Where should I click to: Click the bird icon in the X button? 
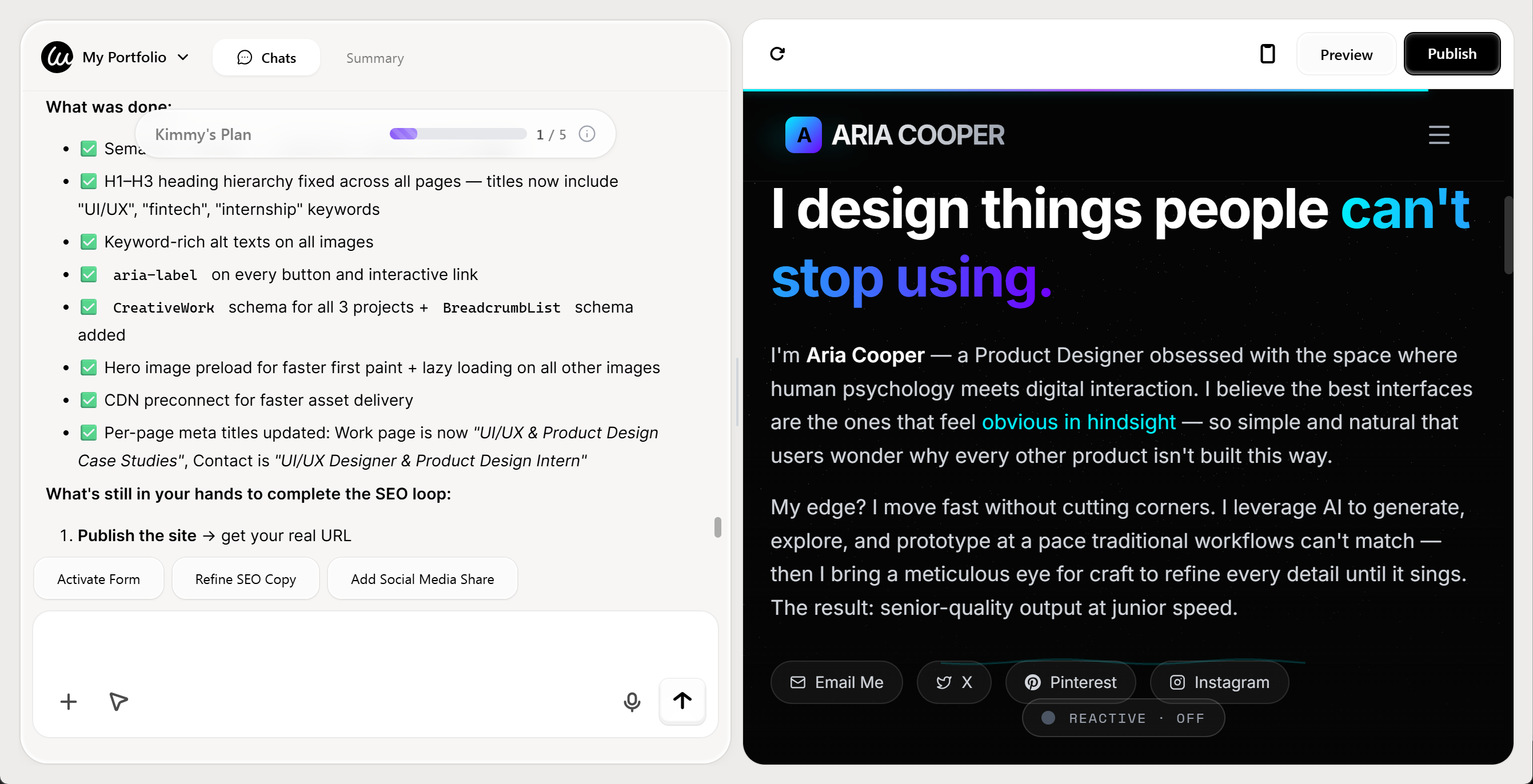click(943, 682)
